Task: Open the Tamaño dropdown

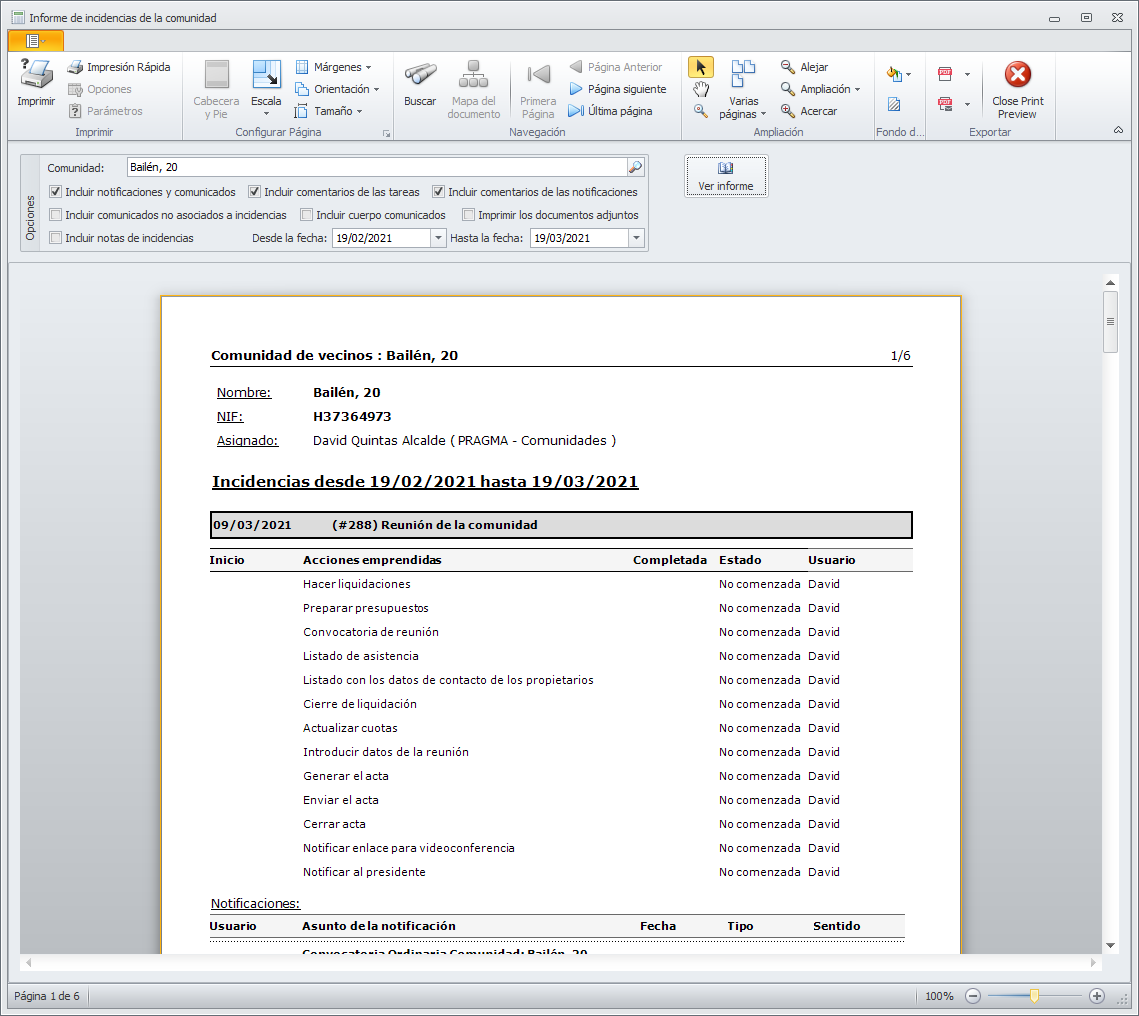Action: 329,111
